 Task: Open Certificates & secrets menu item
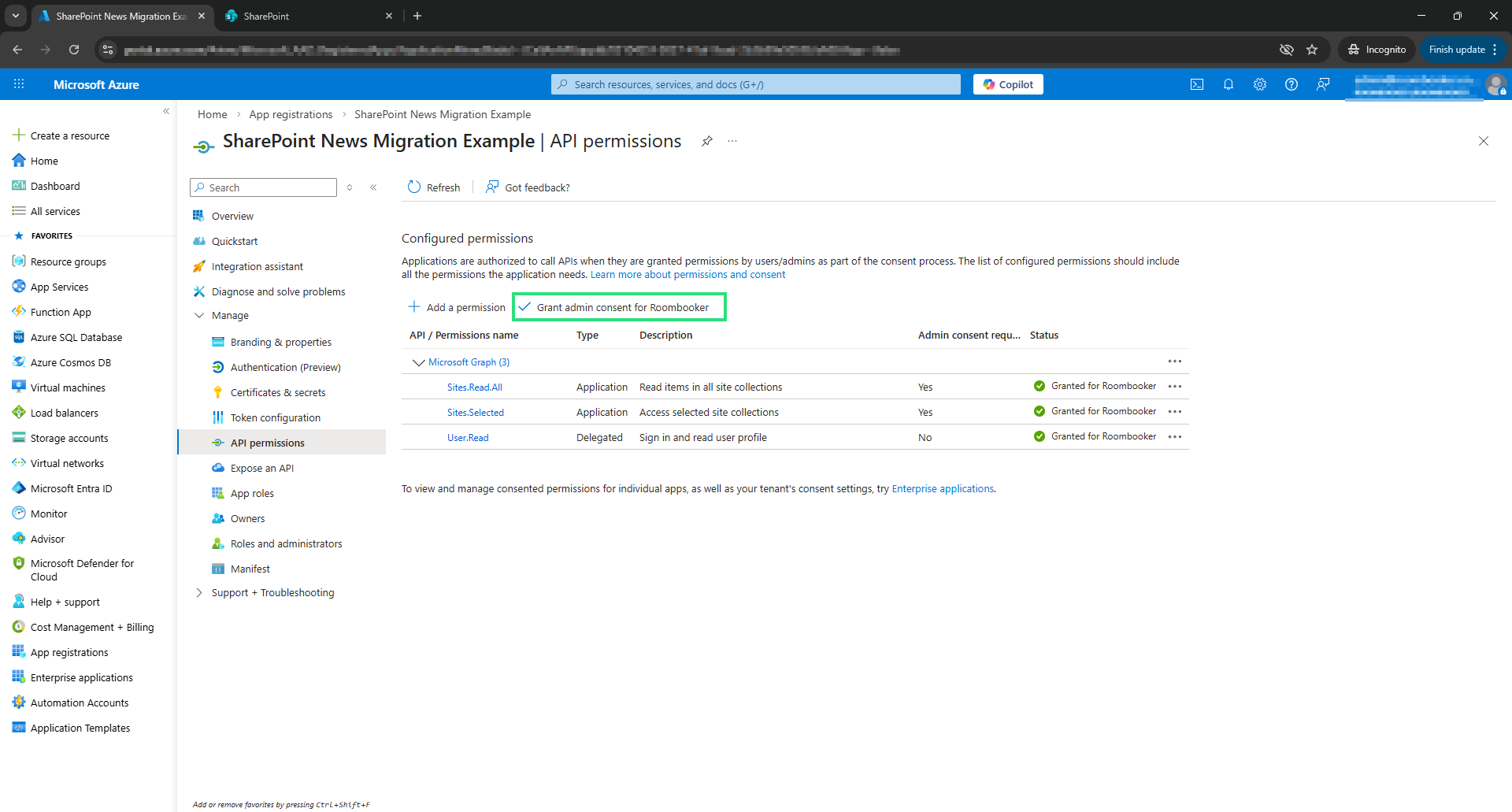click(278, 393)
